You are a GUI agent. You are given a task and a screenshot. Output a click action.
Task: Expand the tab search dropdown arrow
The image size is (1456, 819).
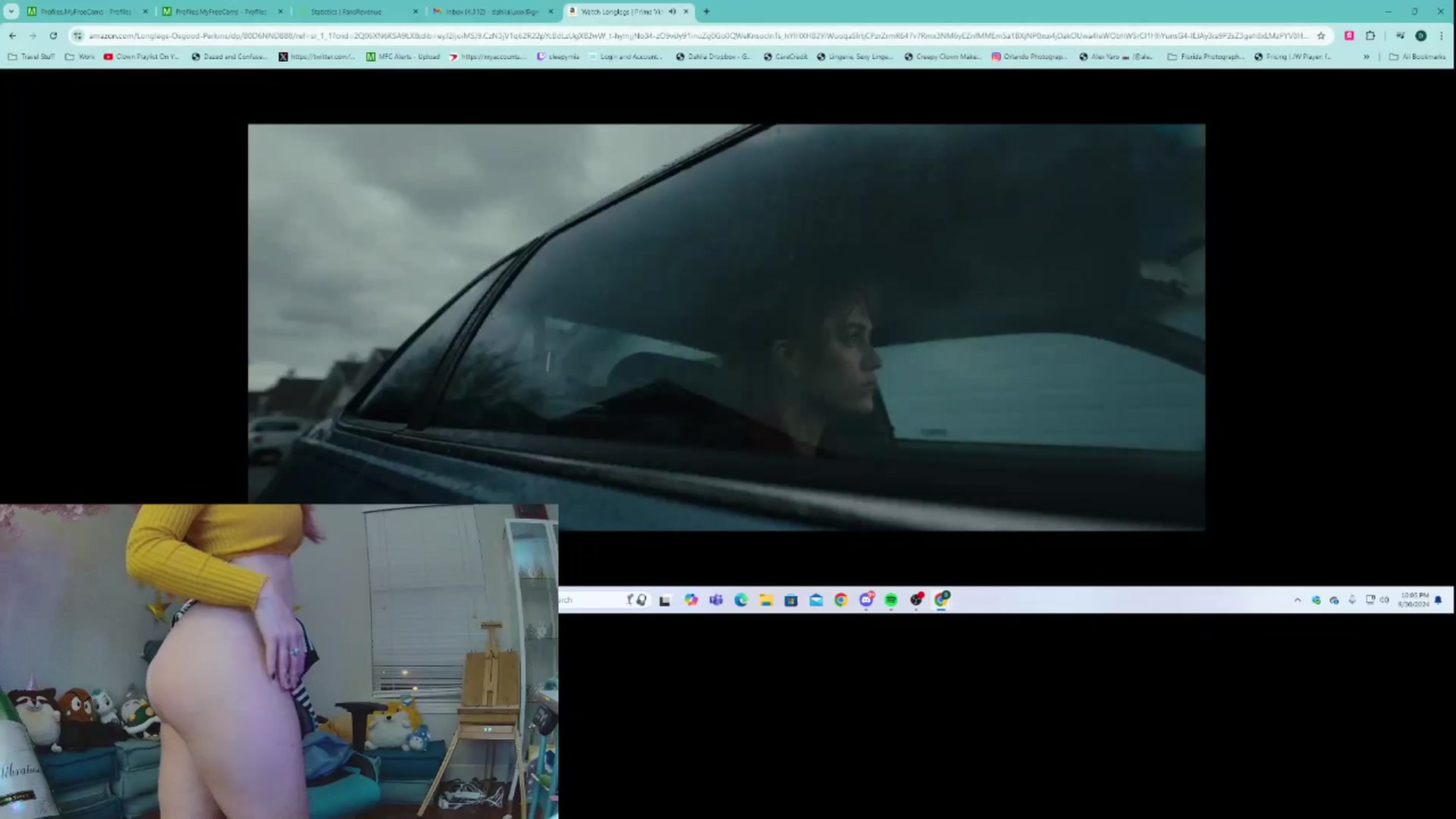(11, 11)
